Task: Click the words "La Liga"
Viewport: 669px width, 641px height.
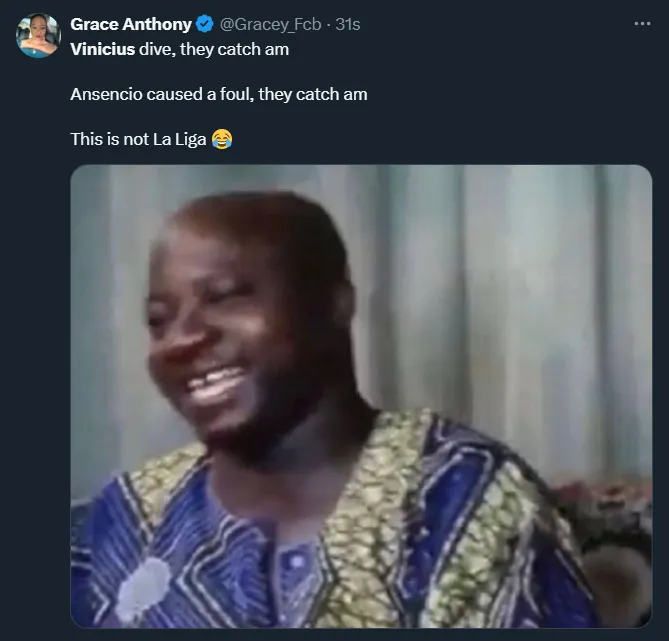Action: coord(178,139)
